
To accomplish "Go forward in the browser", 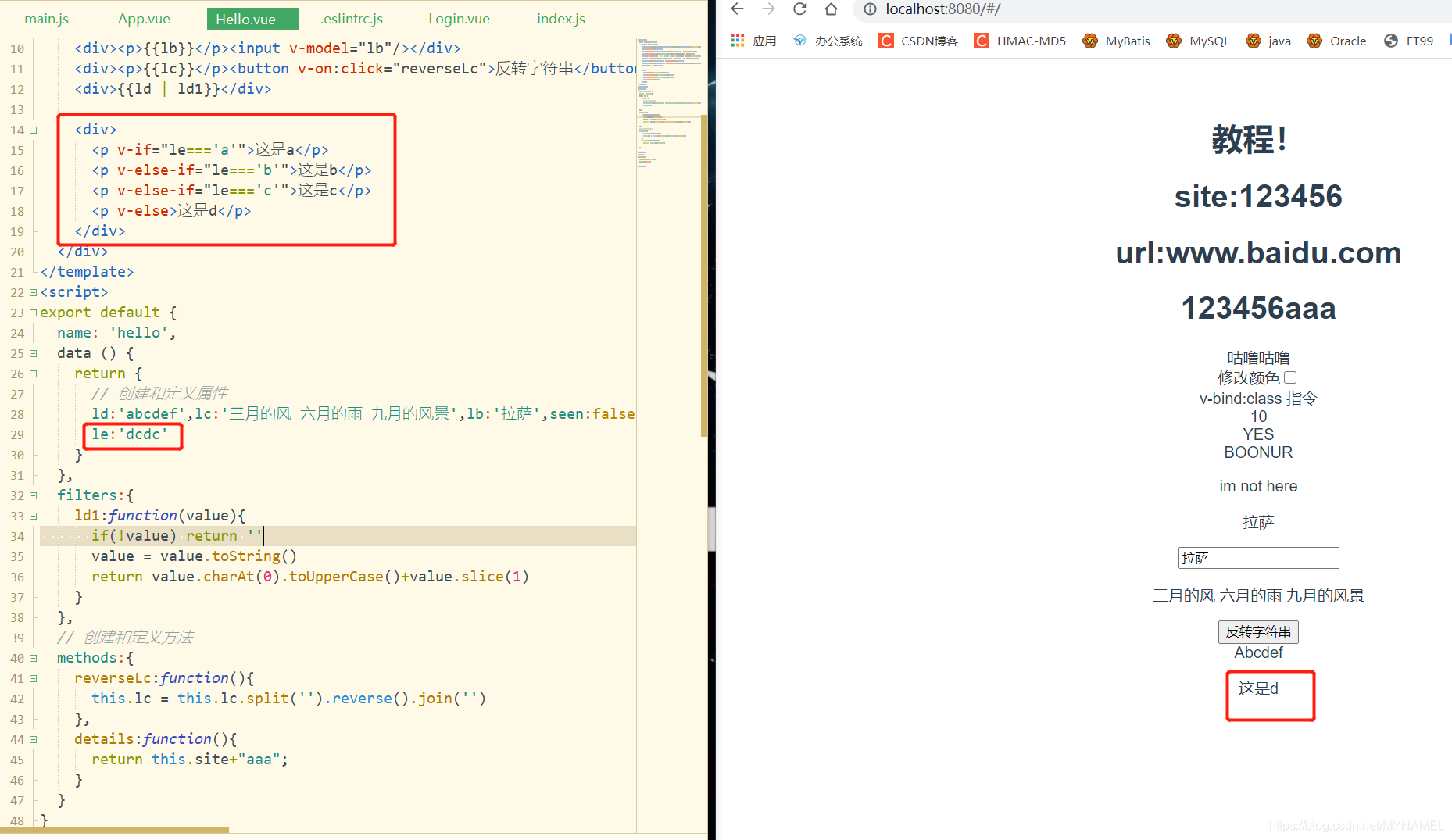I will tap(768, 9).
